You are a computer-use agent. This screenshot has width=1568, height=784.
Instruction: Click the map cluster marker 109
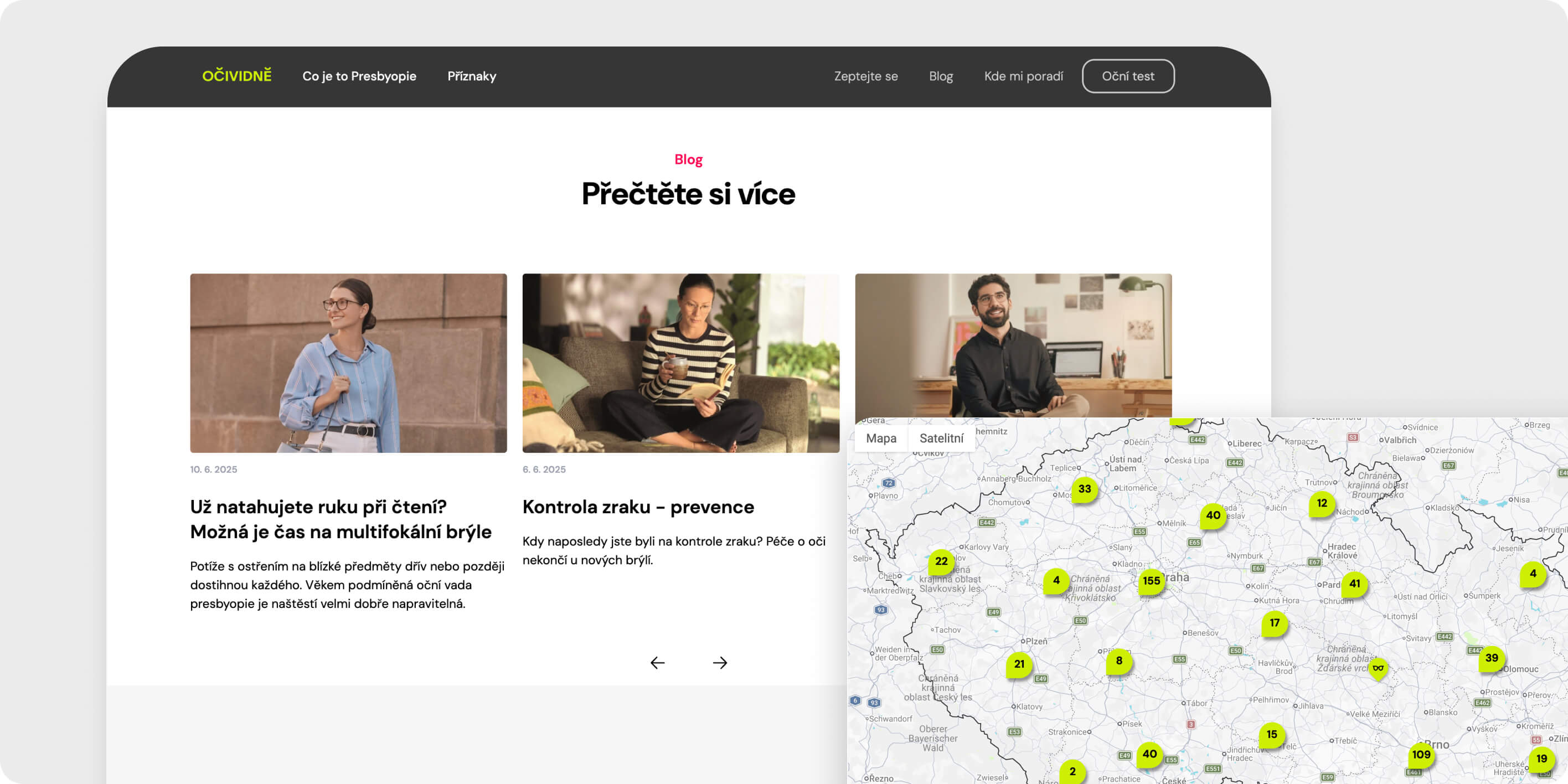click(x=1421, y=755)
